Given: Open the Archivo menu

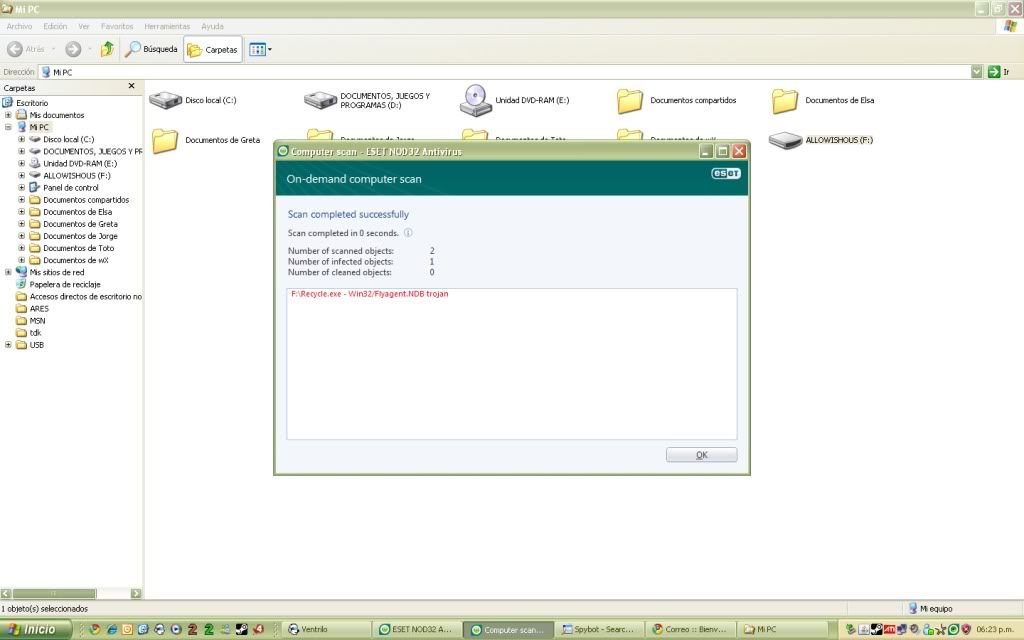Looking at the screenshot, I should tap(19, 27).
